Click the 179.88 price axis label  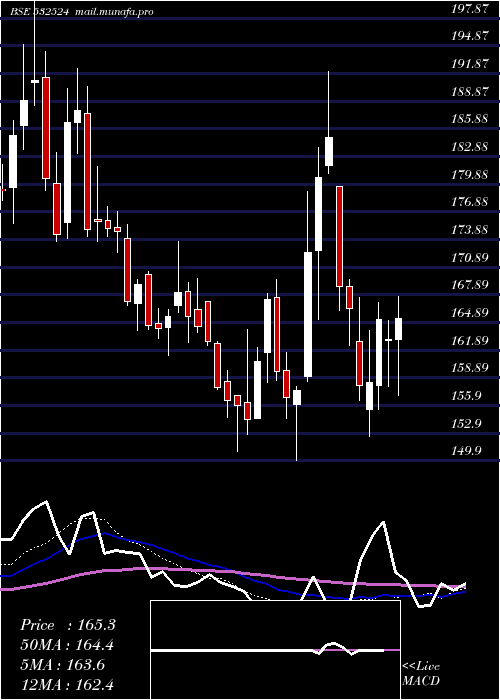(x=469, y=175)
